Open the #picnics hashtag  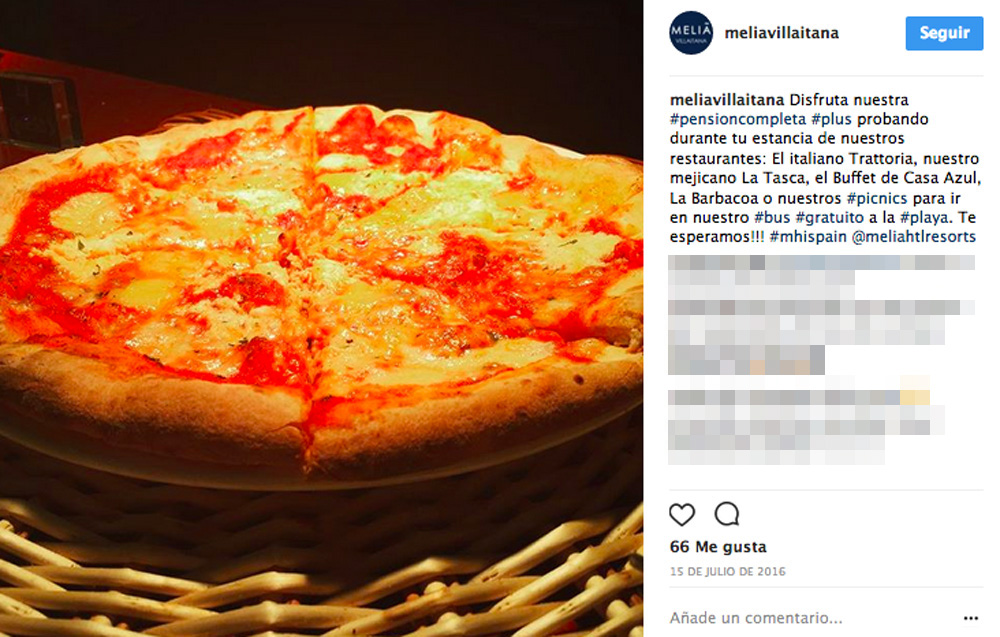click(x=877, y=198)
